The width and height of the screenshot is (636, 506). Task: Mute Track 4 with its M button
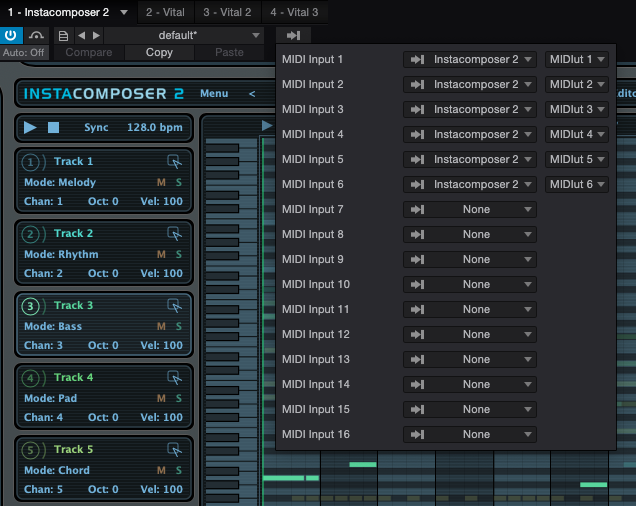tap(161, 398)
